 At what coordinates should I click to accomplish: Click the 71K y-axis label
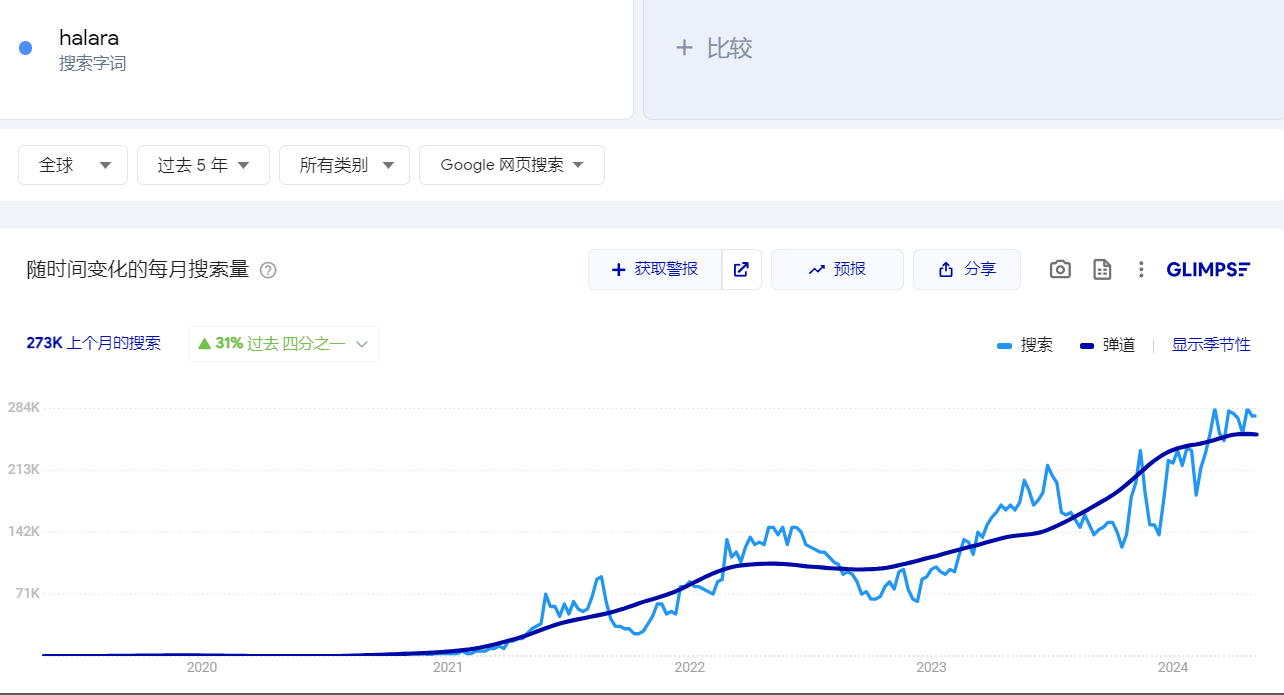tap(26, 593)
